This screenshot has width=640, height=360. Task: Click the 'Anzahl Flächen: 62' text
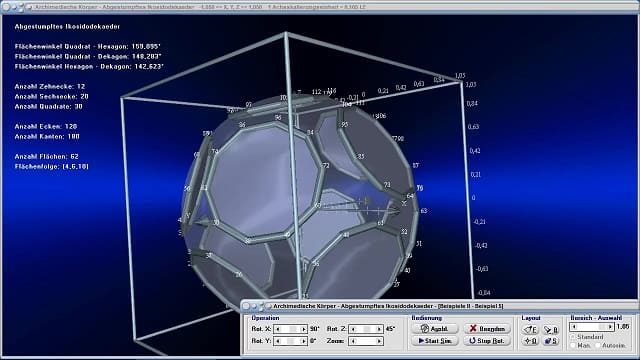tap(47, 156)
